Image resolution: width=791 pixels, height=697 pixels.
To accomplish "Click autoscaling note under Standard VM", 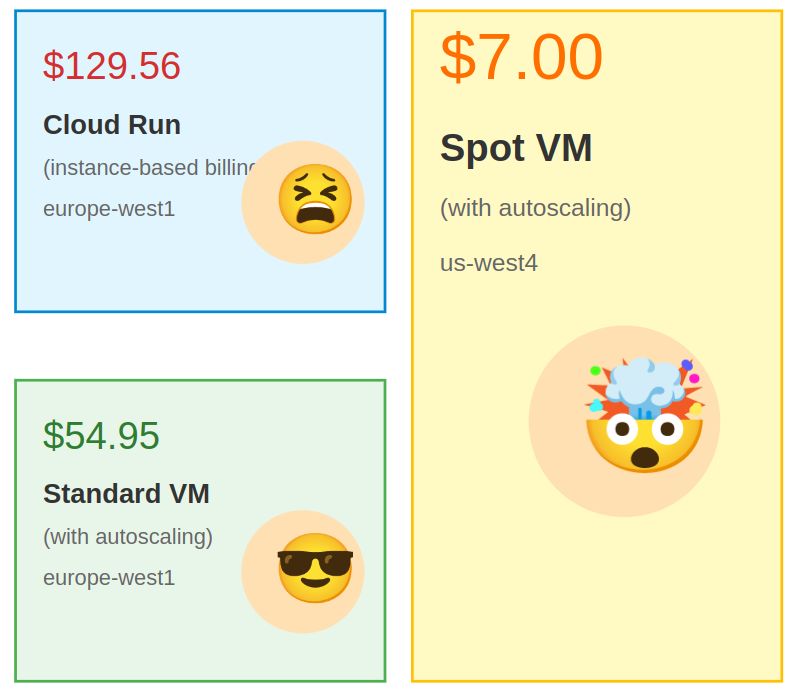I will coord(128,537).
